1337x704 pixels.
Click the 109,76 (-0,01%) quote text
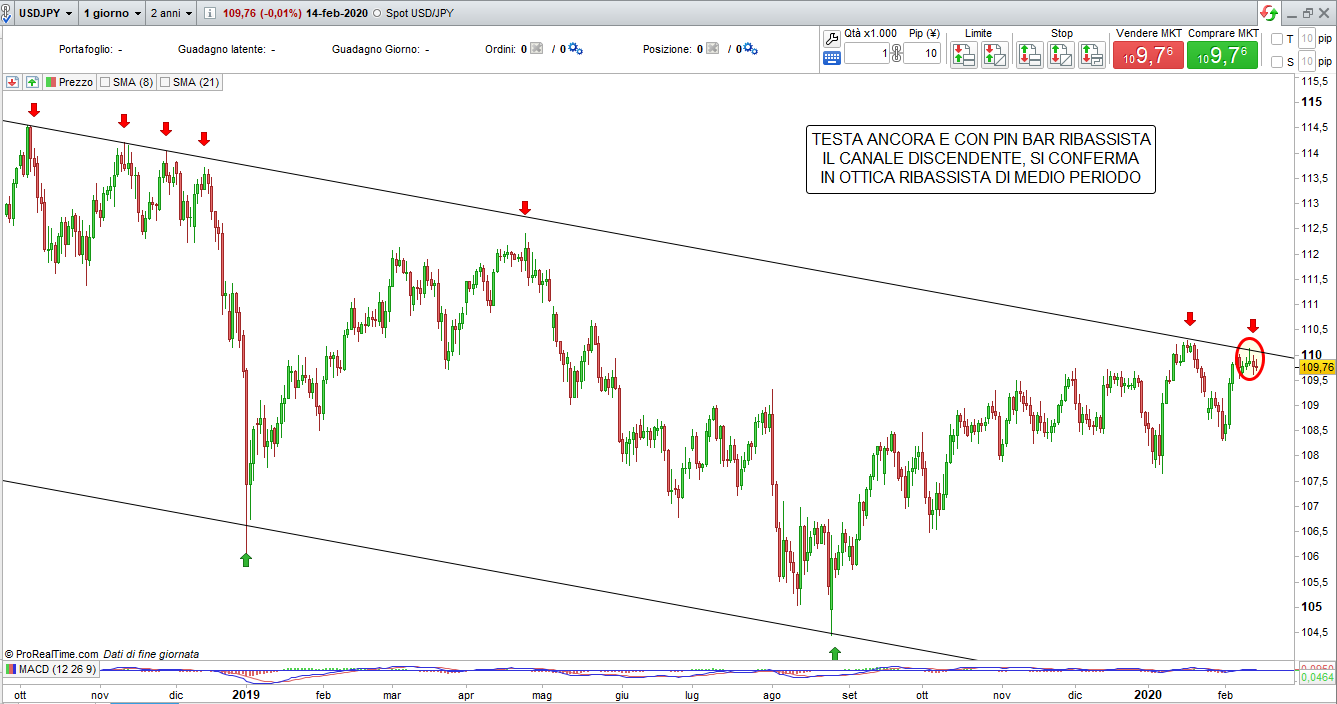(260, 14)
